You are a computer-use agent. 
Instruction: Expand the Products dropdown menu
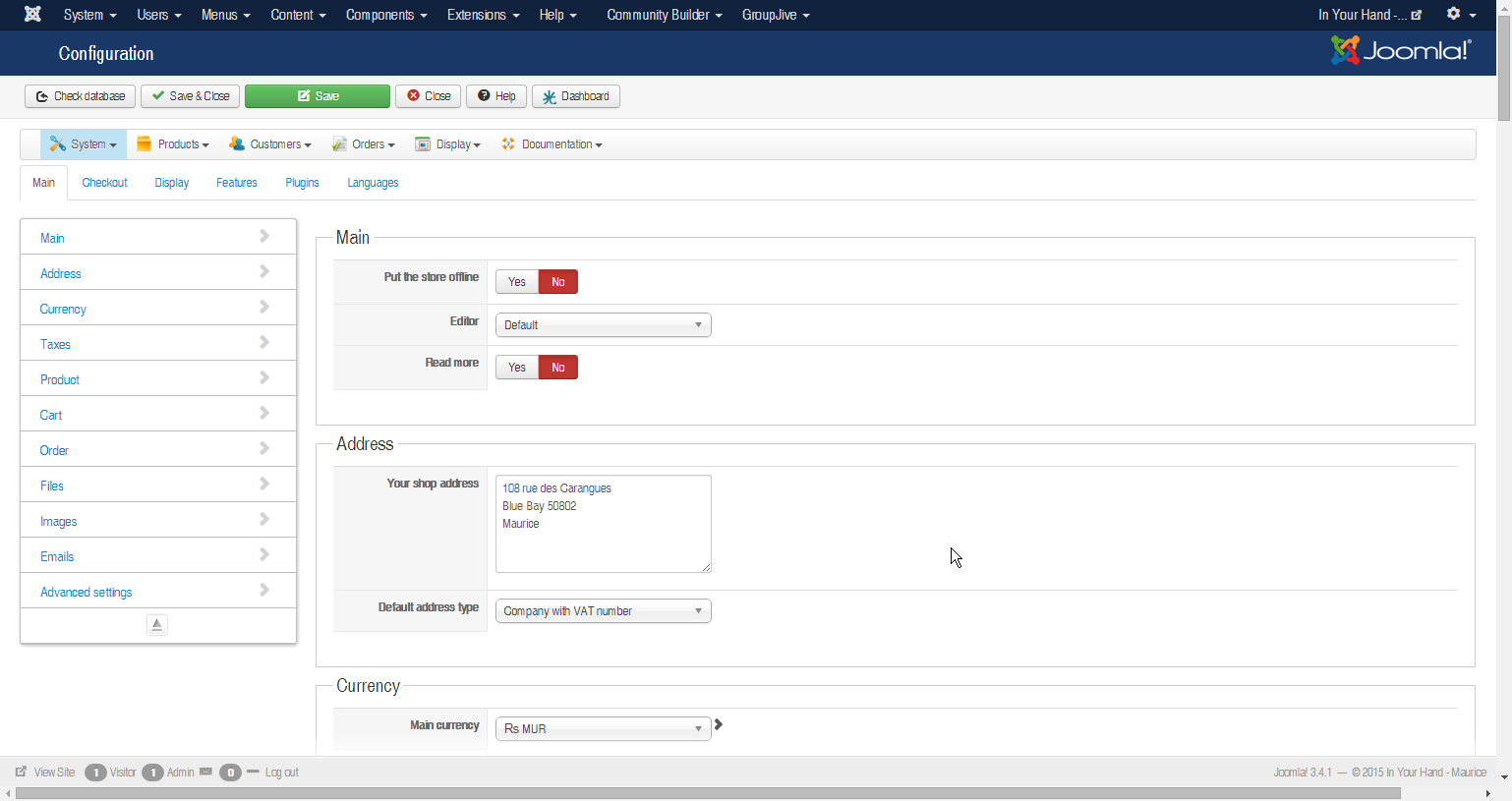point(173,144)
